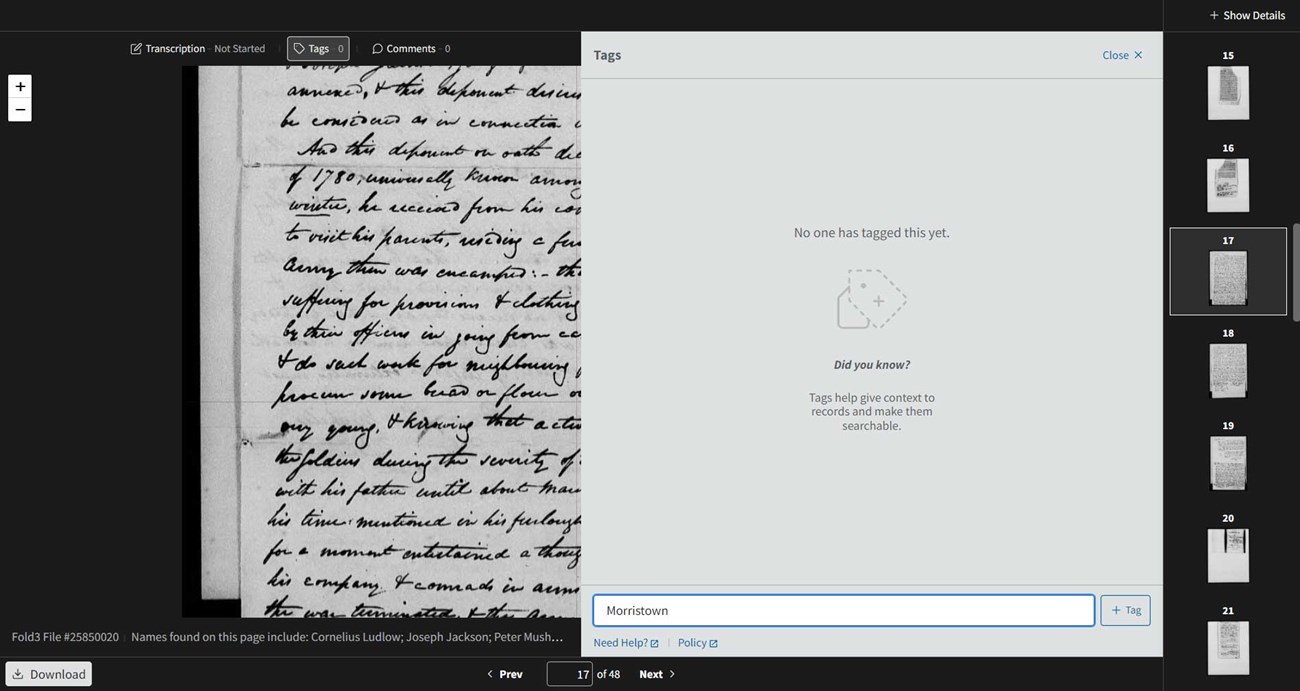Open the Transcription tab
This screenshot has width=1300, height=691.
(198, 48)
